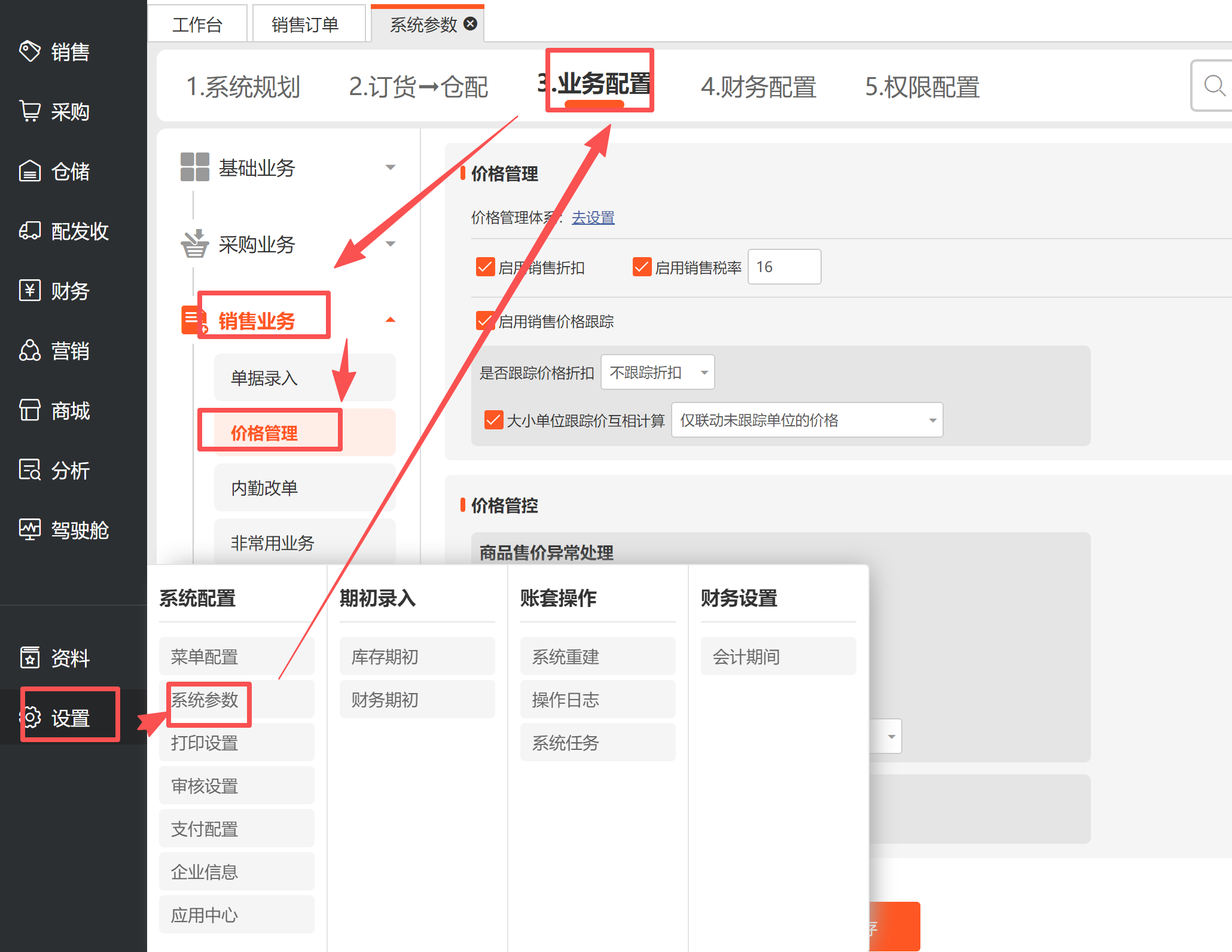Open 审核设置 in the settings menu
1232x952 pixels.
pos(237,785)
